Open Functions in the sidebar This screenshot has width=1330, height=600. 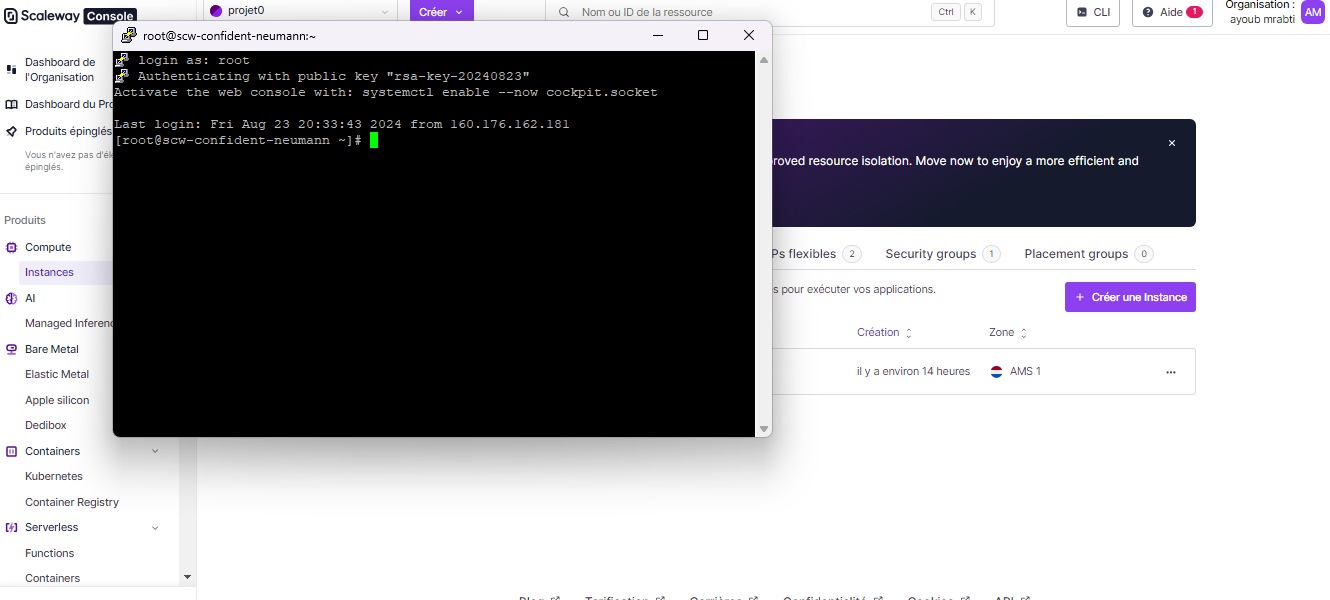pos(50,553)
